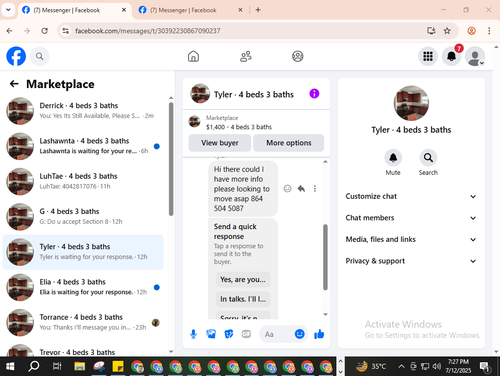Open the taskbar clock showing 7:27 PM
This screenshot has height=376, width=500.
click(x=458, y=366)
